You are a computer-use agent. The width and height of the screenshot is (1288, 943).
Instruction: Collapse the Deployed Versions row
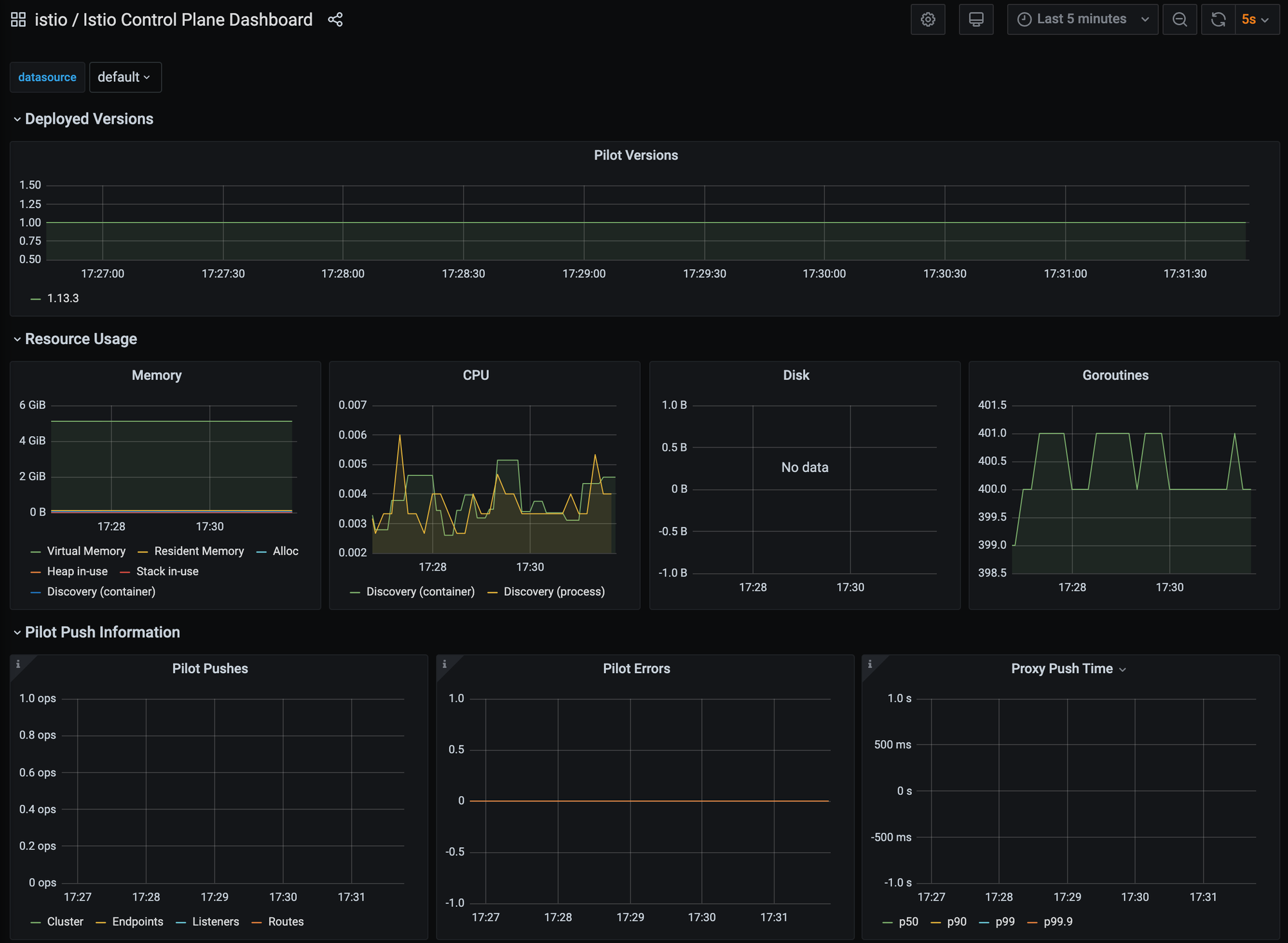coord(89,119)
